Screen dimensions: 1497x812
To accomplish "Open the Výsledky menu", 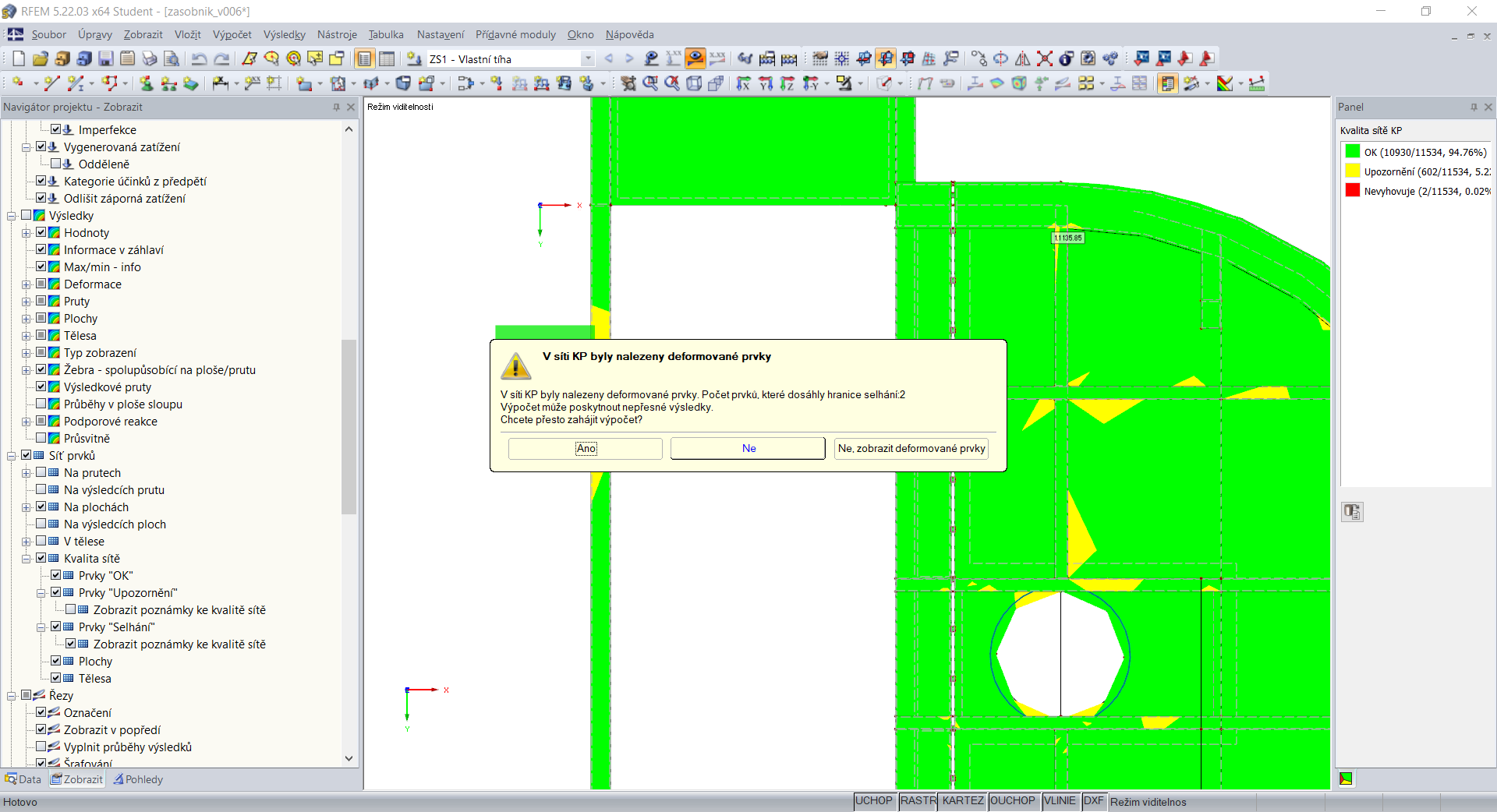I will (x=285, y=35).
